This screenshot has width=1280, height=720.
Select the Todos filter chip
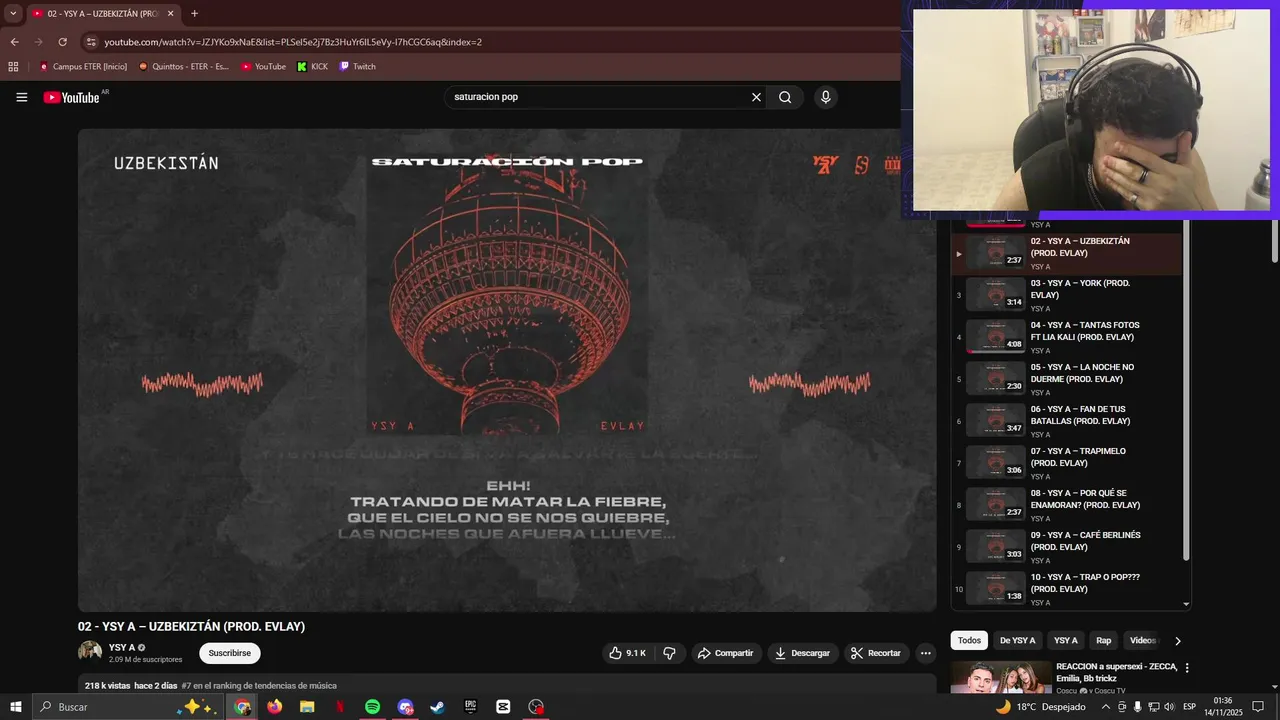969,641
